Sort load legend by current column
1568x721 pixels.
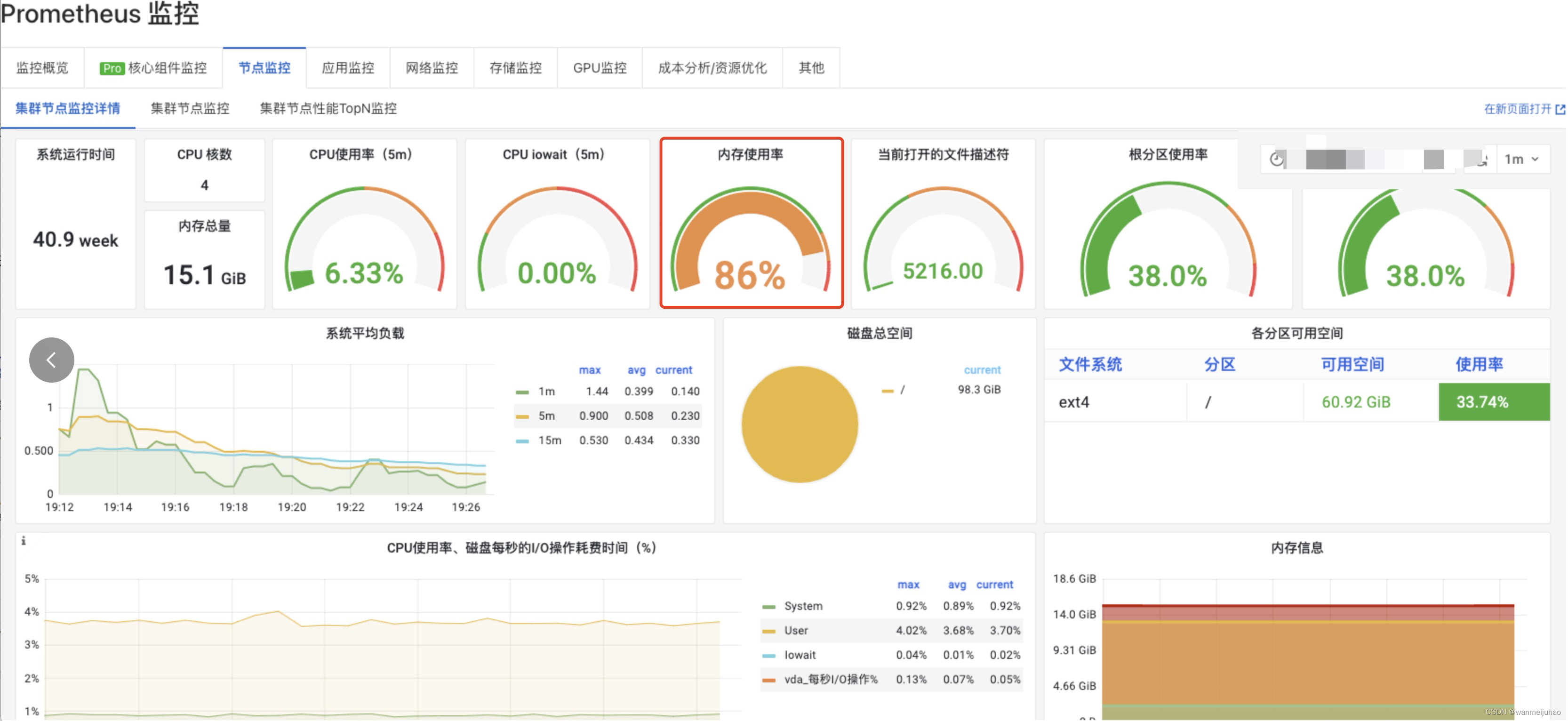tap(674, 370)
